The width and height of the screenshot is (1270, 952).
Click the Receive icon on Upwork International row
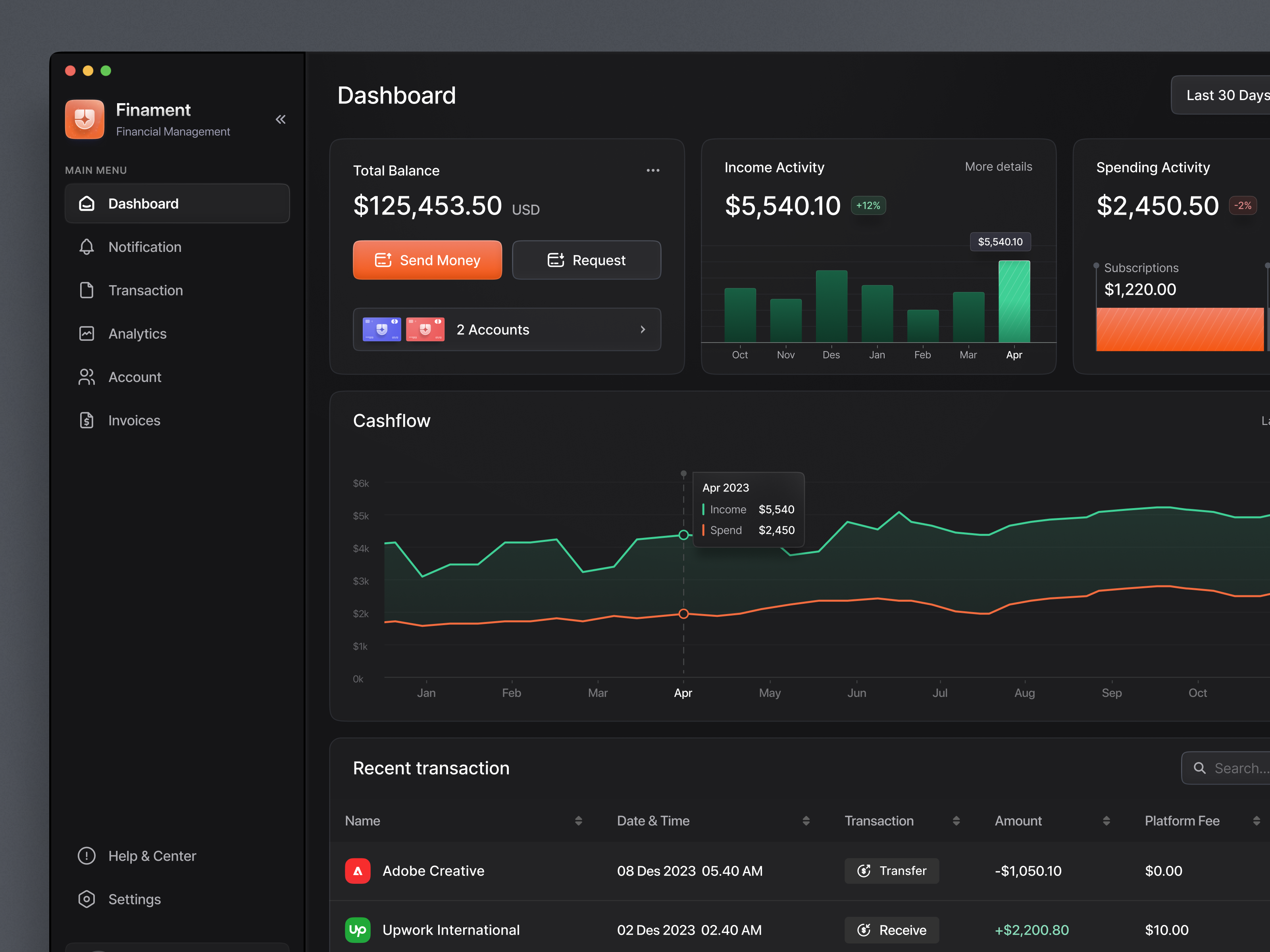(865, 930)
